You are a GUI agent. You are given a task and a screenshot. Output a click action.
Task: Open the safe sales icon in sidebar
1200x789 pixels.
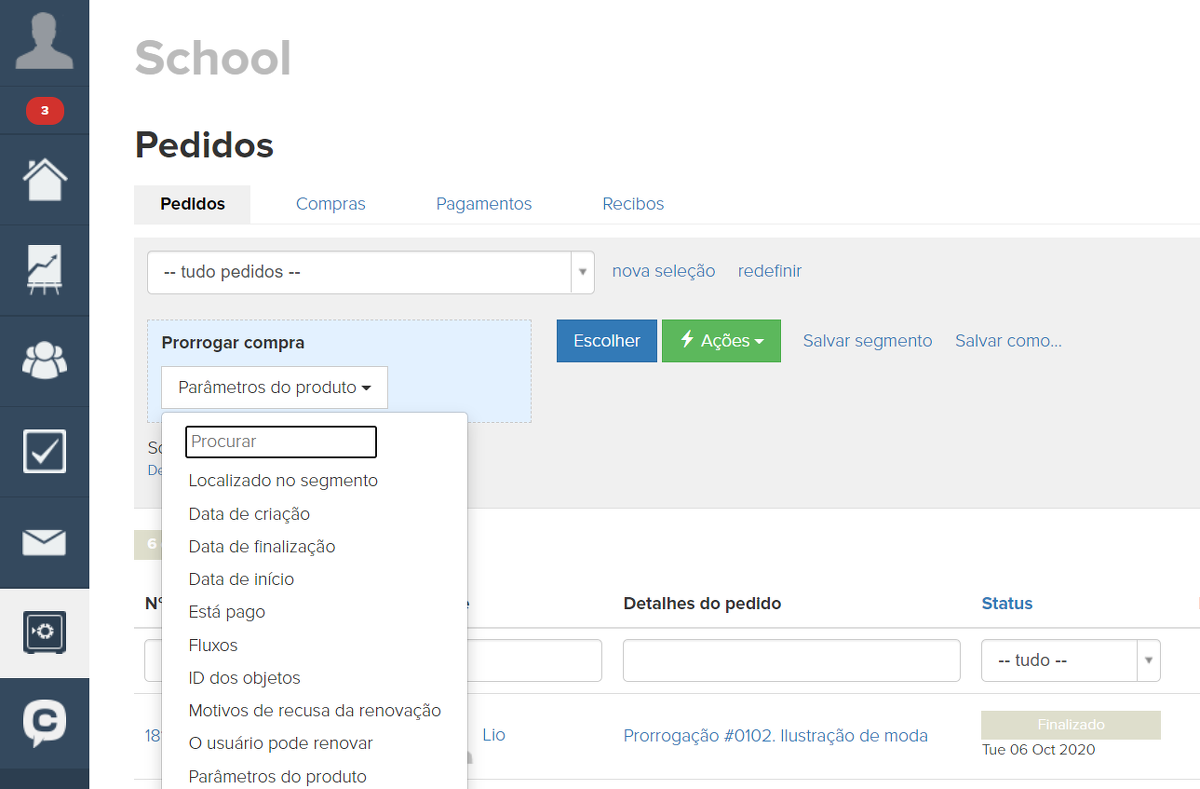click(x=44, y=632)
